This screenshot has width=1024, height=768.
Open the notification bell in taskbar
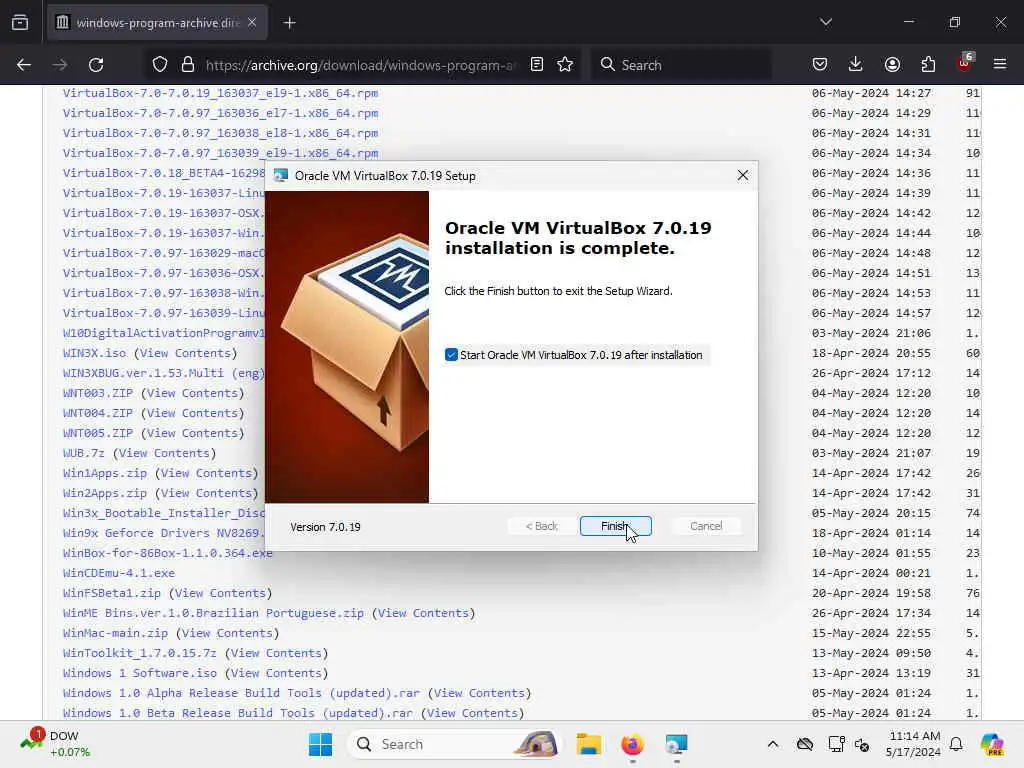pyautogui.click(x=956, y=744)
